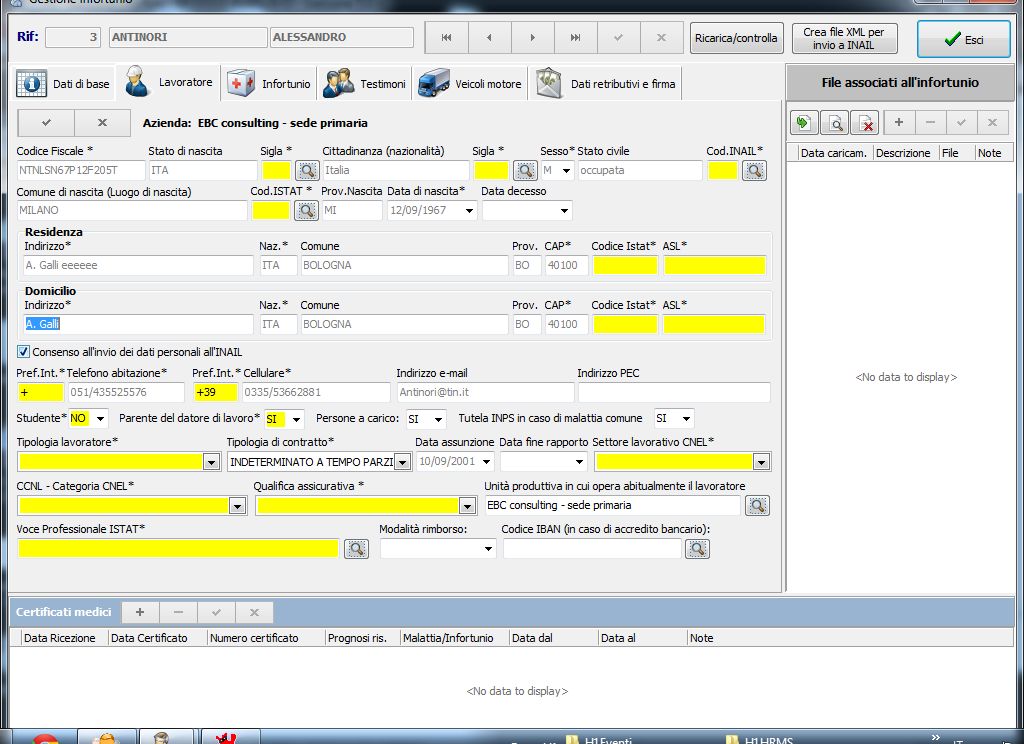Add a new Certificati medici row

(x=140, y=612)
